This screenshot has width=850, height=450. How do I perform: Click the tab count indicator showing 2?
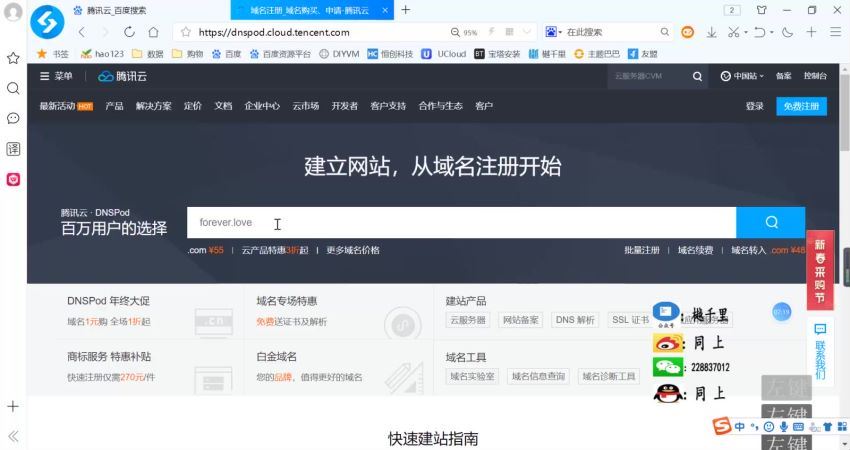click(x=732, y=10)
